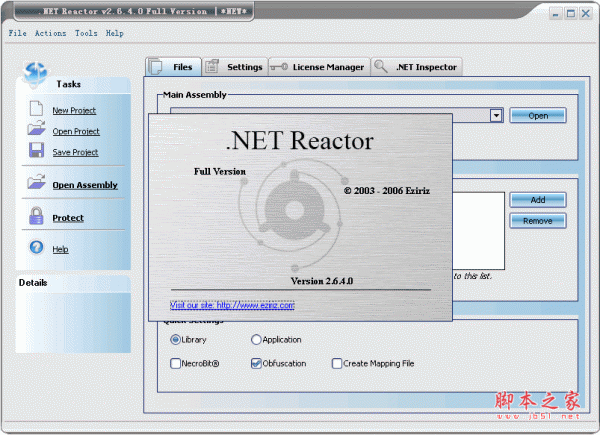Click the Add button
Viewport: 600px width, 435px height.
538,200
